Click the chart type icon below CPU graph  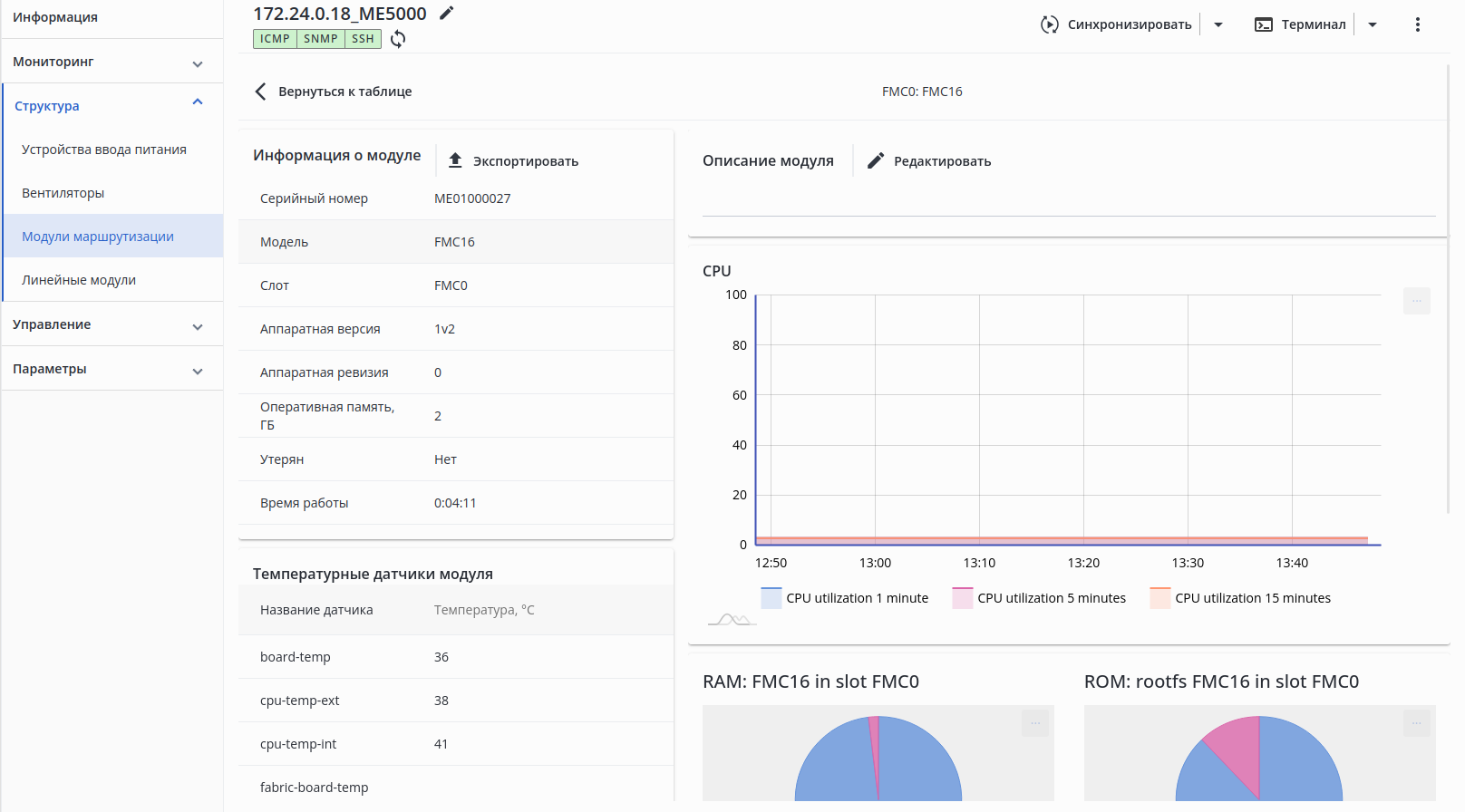(x=732, y=620)
